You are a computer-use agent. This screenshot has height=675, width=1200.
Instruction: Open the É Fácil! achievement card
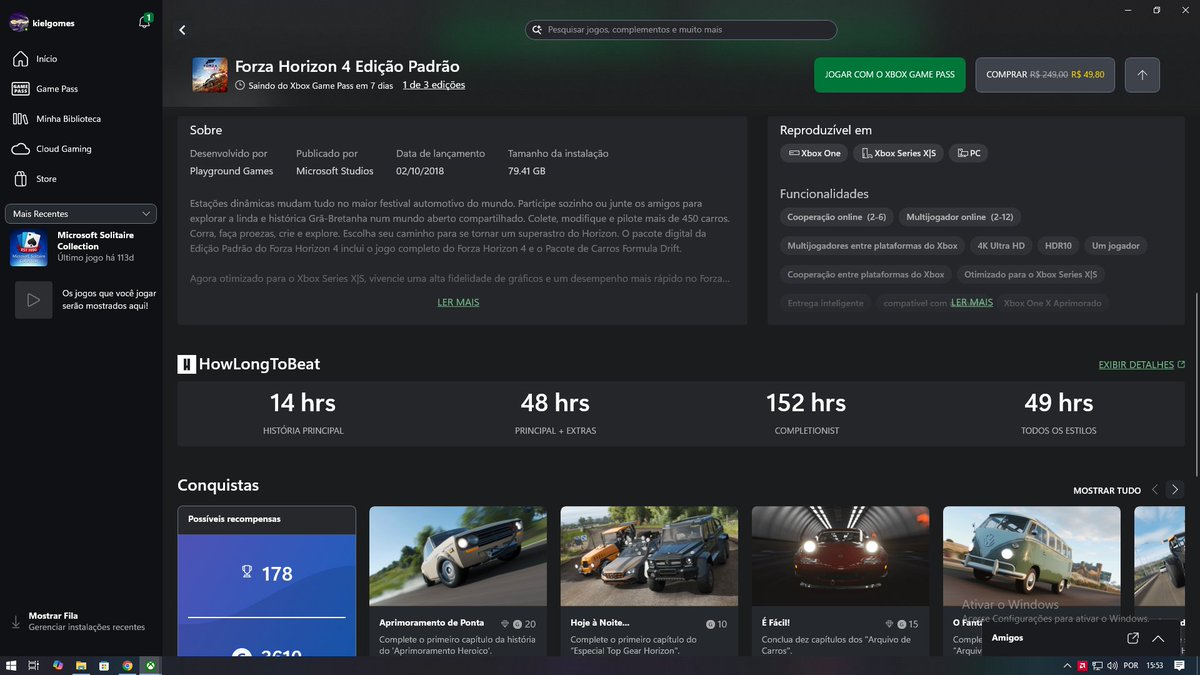(841, 581)
